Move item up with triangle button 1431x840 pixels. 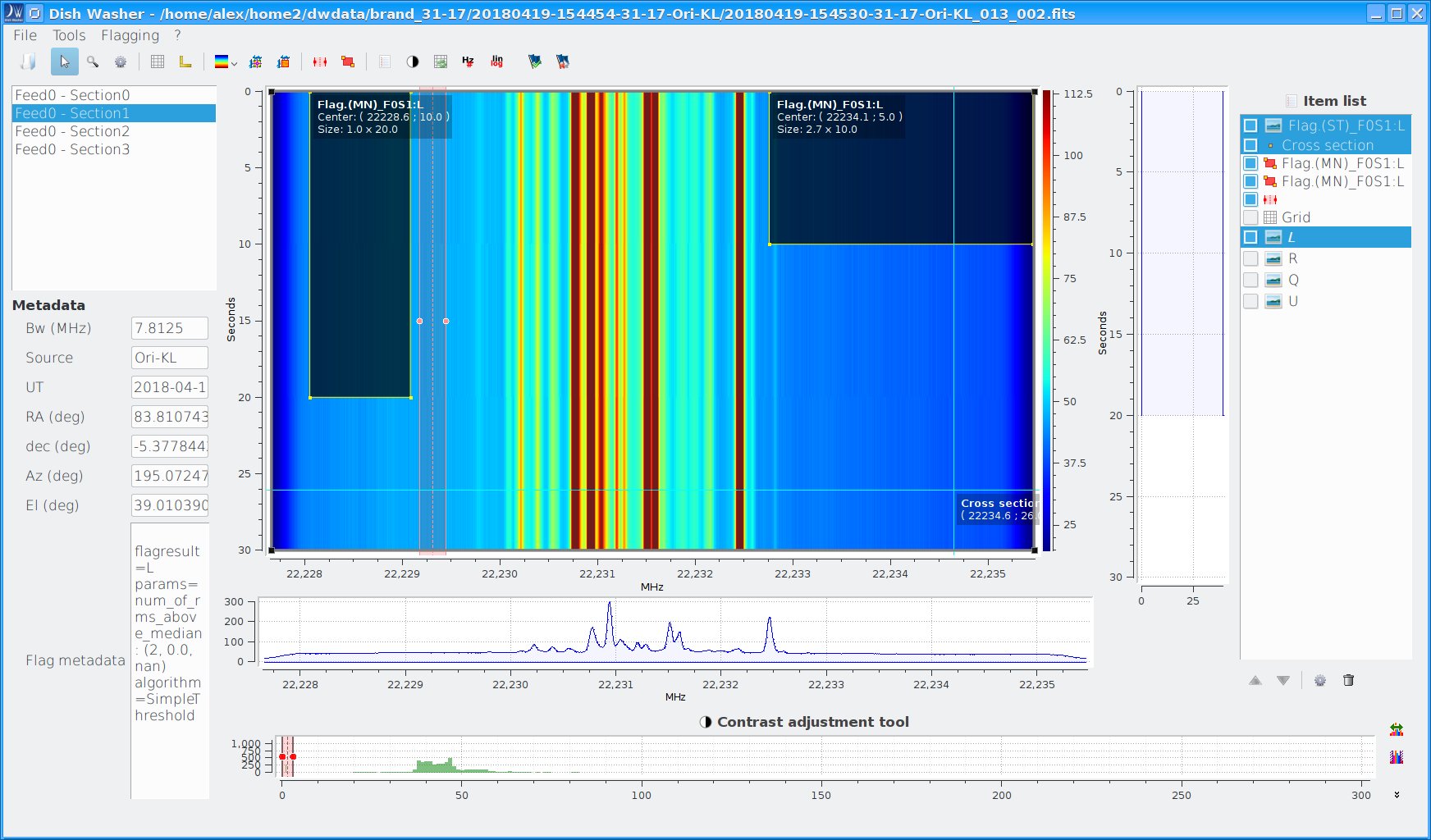(x=1255, y=680)
